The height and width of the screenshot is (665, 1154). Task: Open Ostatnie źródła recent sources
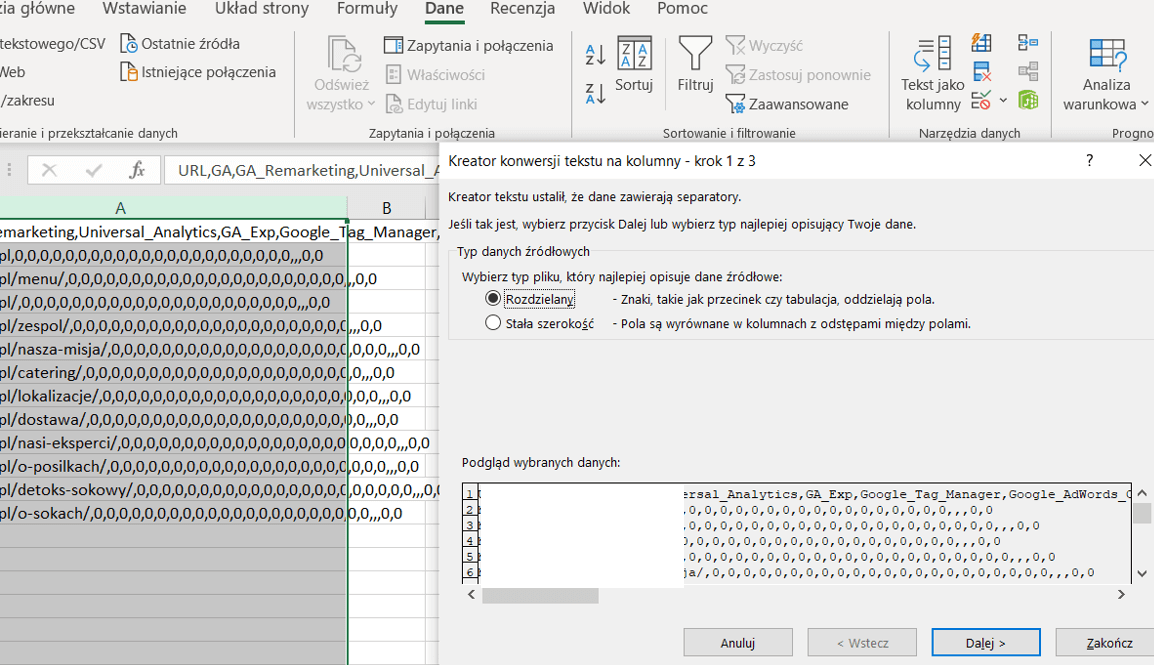coord(179,44)
